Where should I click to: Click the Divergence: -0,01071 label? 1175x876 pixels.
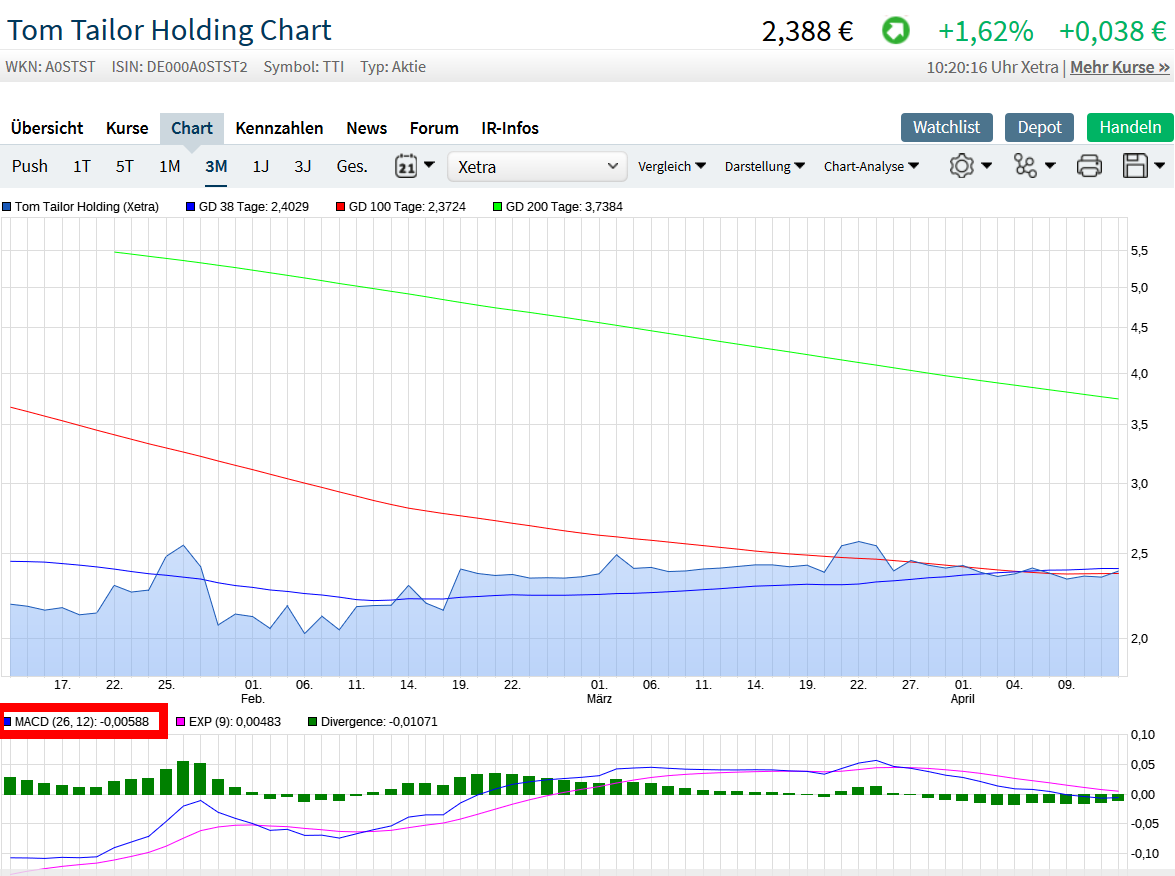click(x=379, y=722)
